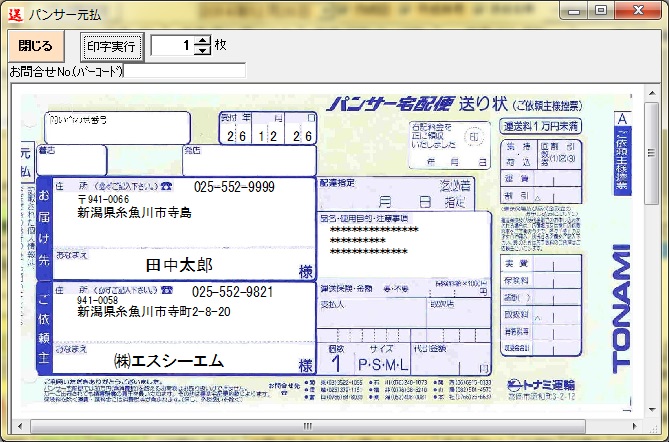Click sender phone number 025-552-9821
Image resolution: width=669 pixels, height=442 pixels.
[233, 292]
